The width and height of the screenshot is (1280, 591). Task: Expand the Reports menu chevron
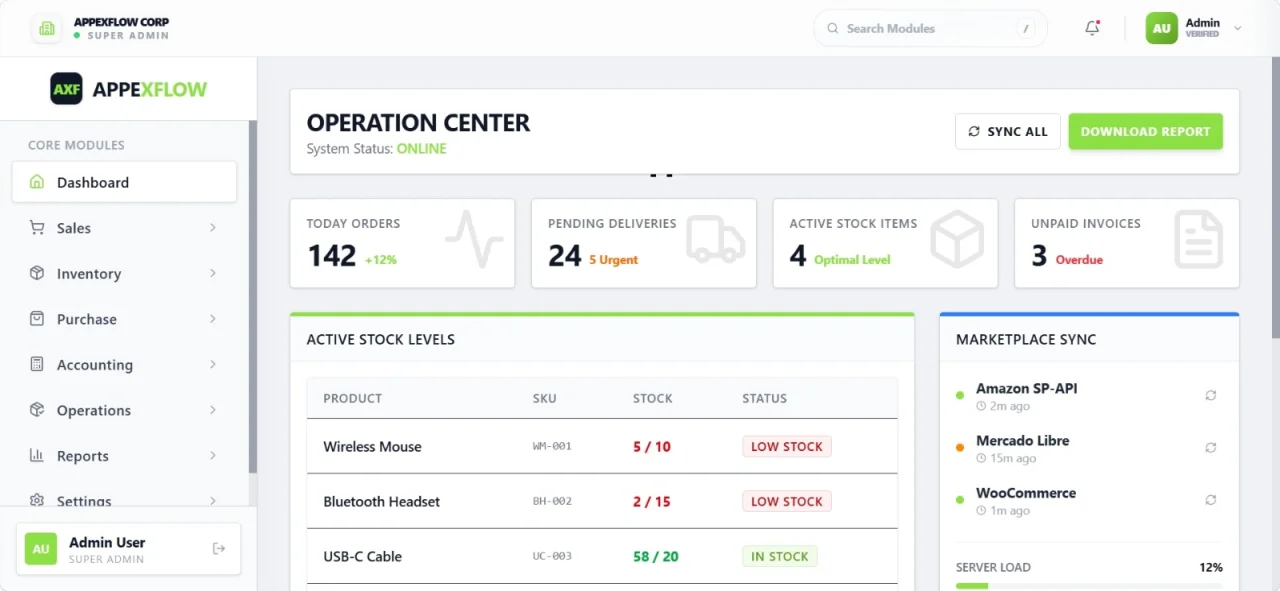click(x=213, y=455)
